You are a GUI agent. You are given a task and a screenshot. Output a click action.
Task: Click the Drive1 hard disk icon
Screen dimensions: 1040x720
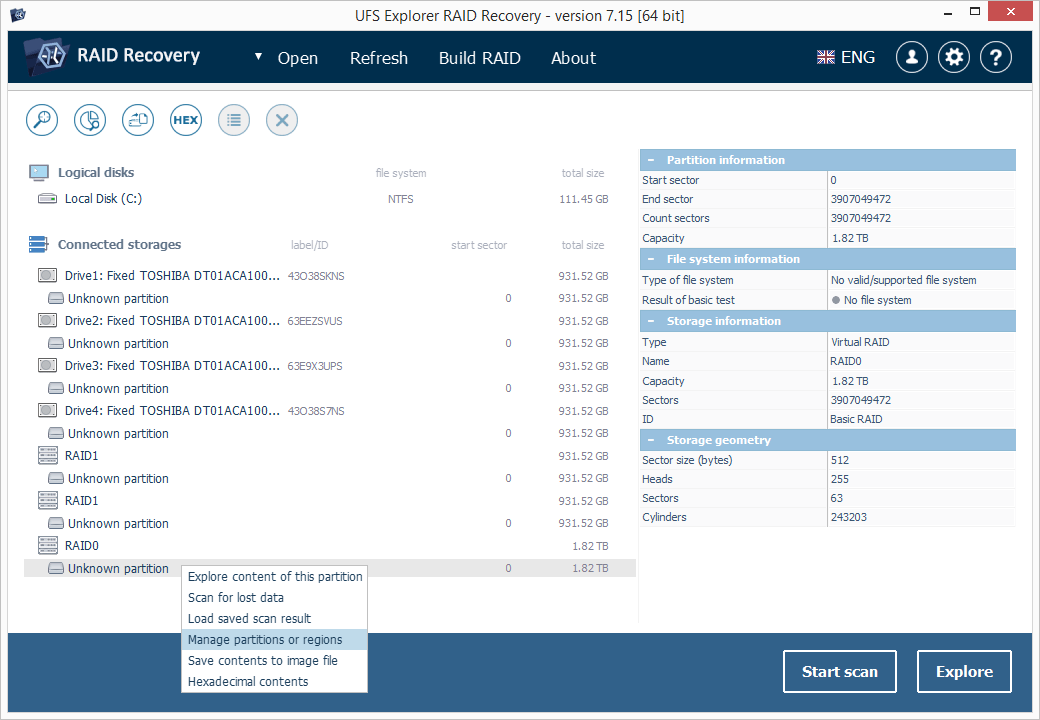[47, 275]
